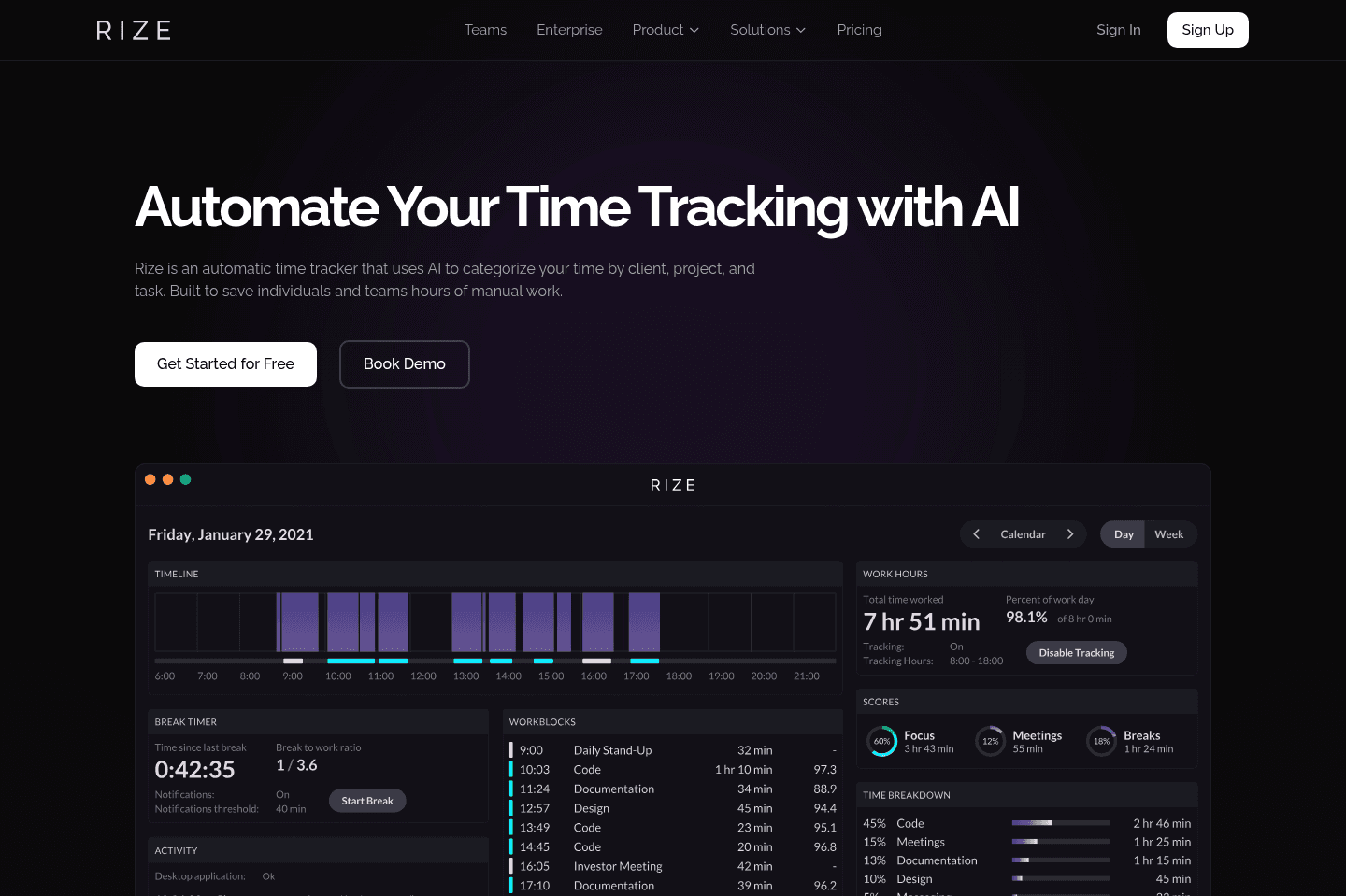Click the Meetings score ring showing 12%
The width and height of the screenshot is (1346, 896).
tap(990, 742)
